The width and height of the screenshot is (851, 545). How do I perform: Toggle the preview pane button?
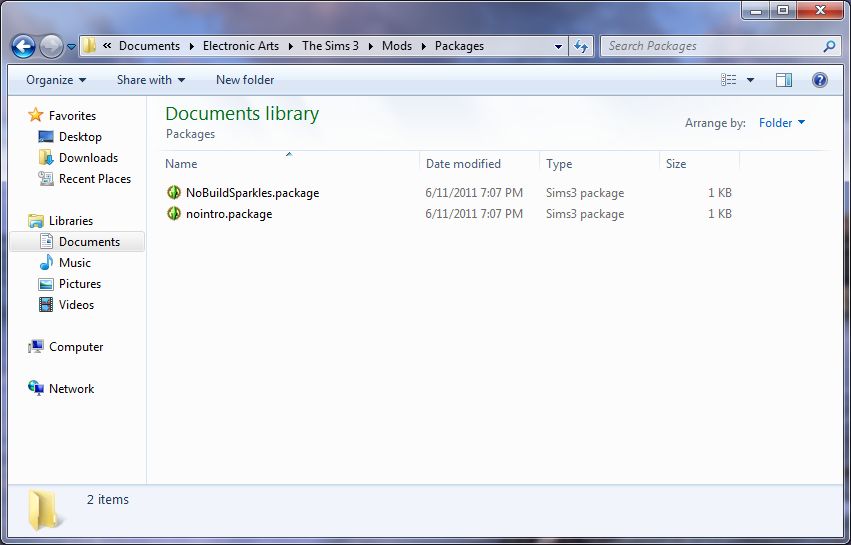[x=784, y=80]
